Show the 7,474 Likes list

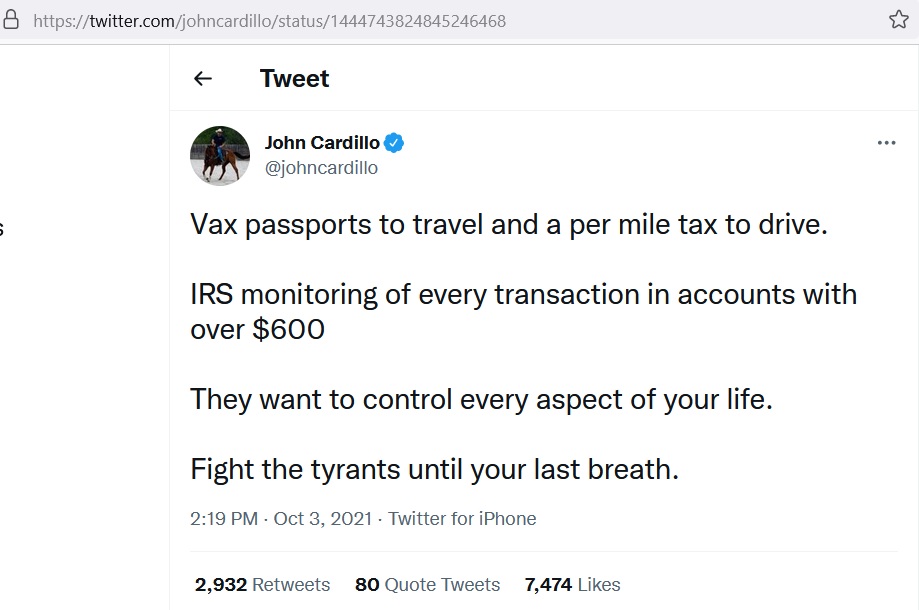(574, 585)
